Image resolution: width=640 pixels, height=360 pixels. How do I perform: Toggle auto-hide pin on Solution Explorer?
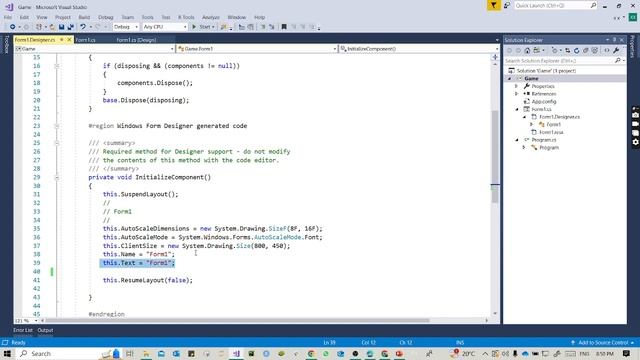pos(614,40)
